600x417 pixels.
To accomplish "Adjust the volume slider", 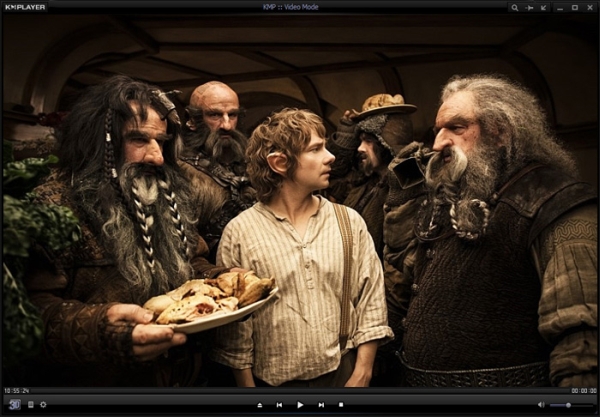I will [570, 405].
